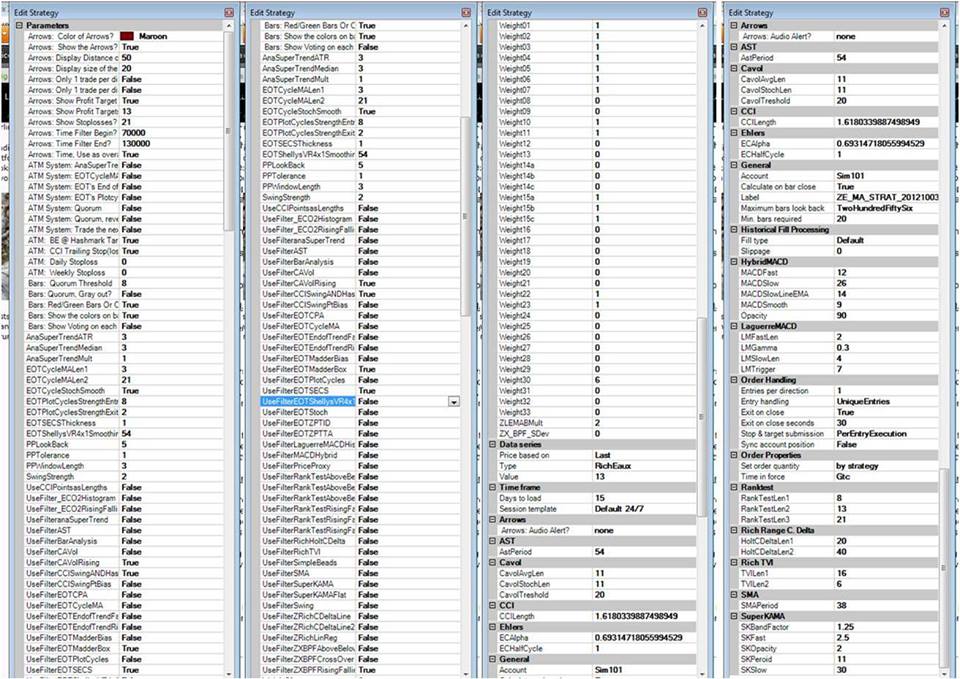
Task: Select the Weight01 row
Action: point(596,26)
